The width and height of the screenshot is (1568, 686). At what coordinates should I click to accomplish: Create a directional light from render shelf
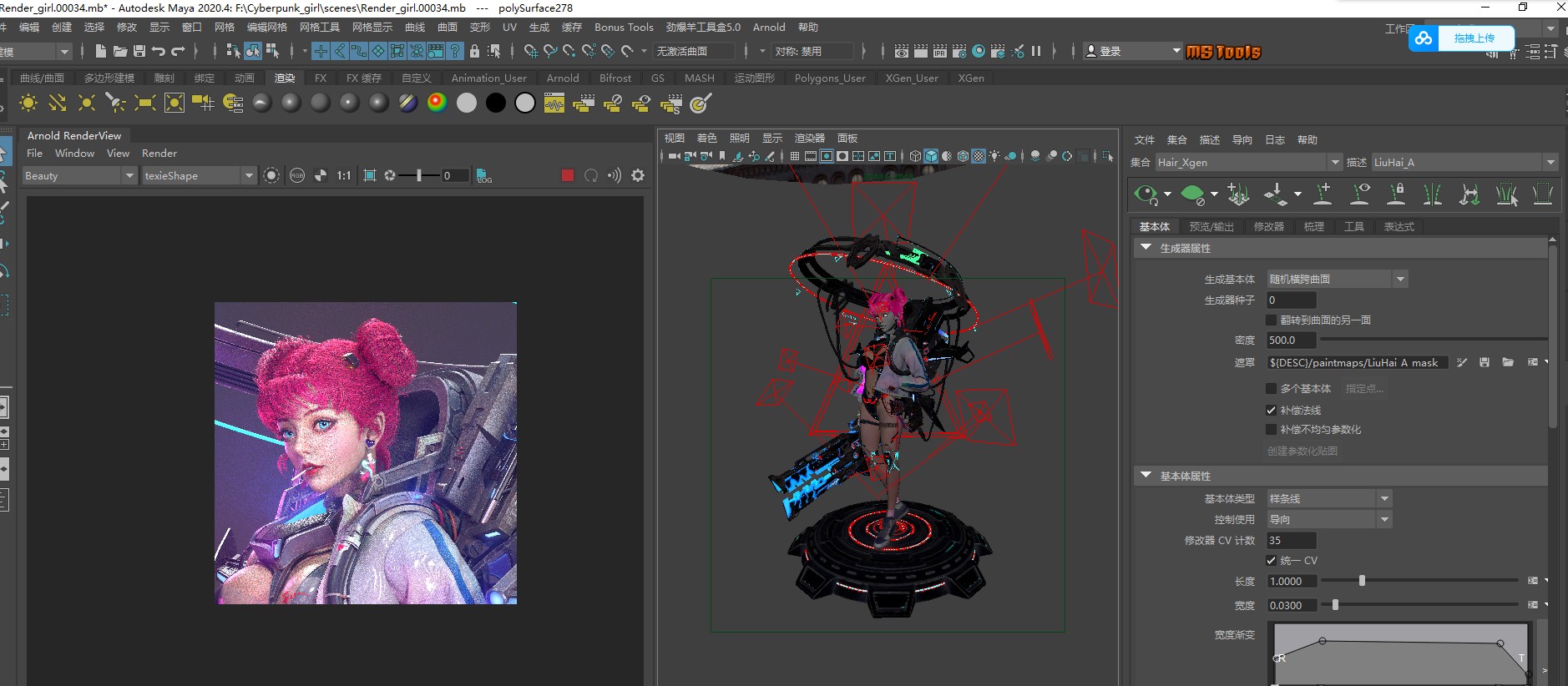(x=58, y=103)
